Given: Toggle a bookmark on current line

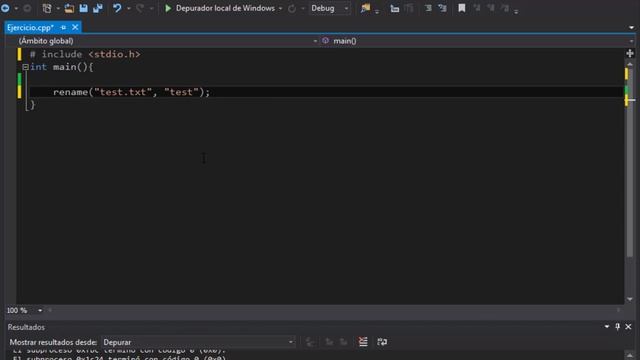Looking at the screenshot, I should 462,8.
